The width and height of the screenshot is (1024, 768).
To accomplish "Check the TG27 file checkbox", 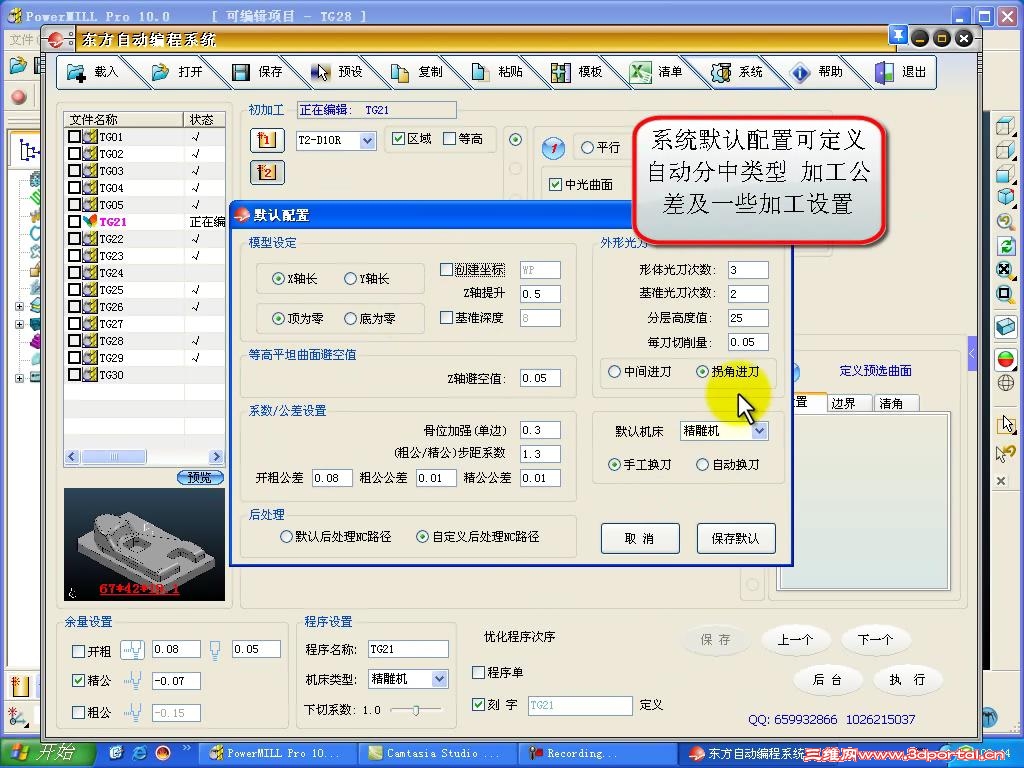I will pyautogui.click(x=74, y=323).
